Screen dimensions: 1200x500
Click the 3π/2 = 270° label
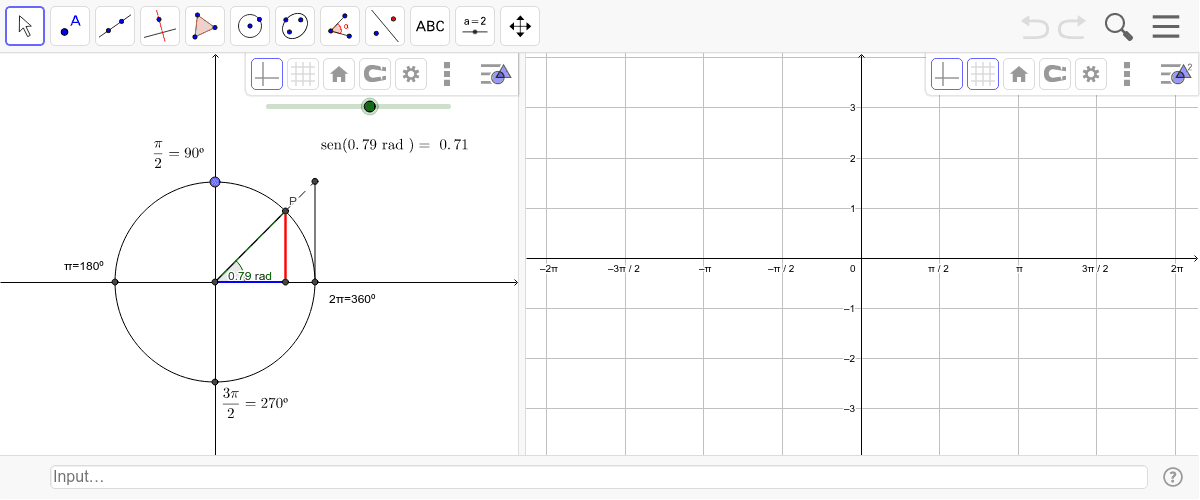[x=256, y=402]
